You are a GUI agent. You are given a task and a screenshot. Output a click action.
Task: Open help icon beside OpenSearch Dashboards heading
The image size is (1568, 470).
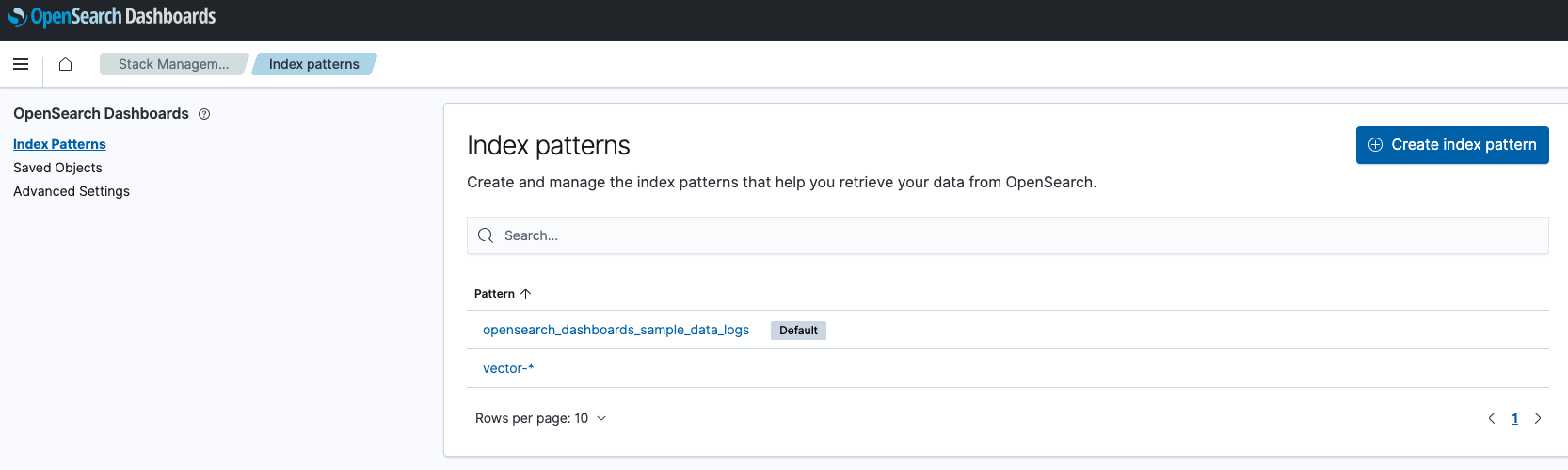click(x=204, y=114)
